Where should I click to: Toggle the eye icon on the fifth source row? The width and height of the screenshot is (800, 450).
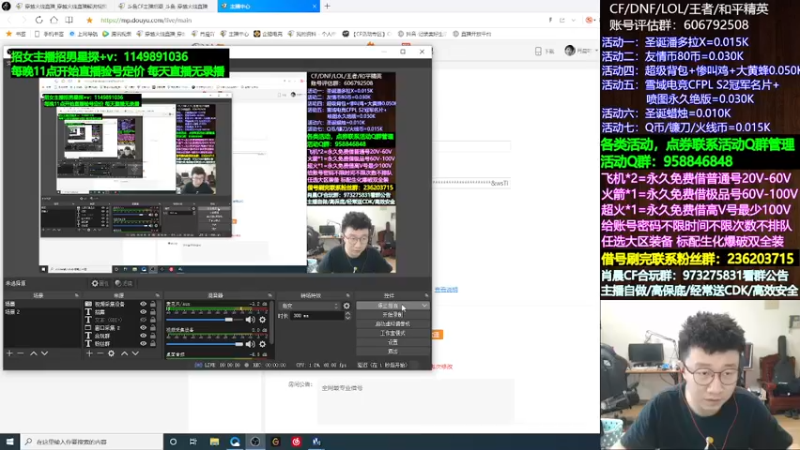point(143,336)
